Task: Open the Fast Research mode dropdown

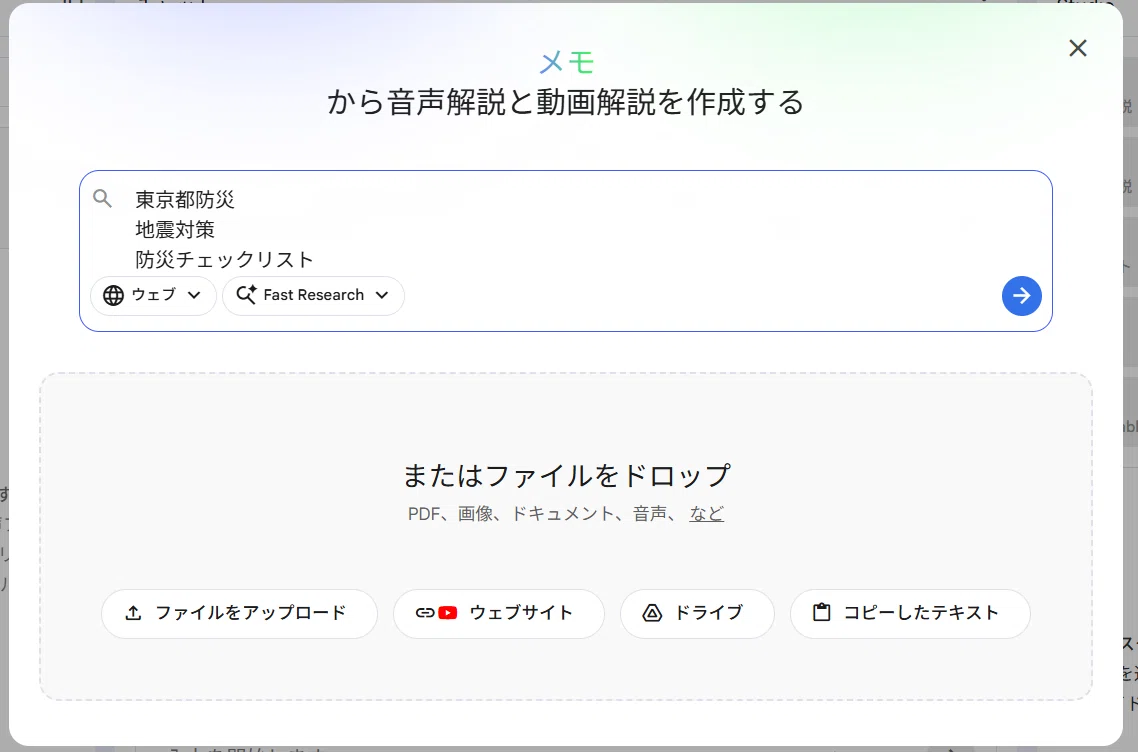Action: (313, 295)
